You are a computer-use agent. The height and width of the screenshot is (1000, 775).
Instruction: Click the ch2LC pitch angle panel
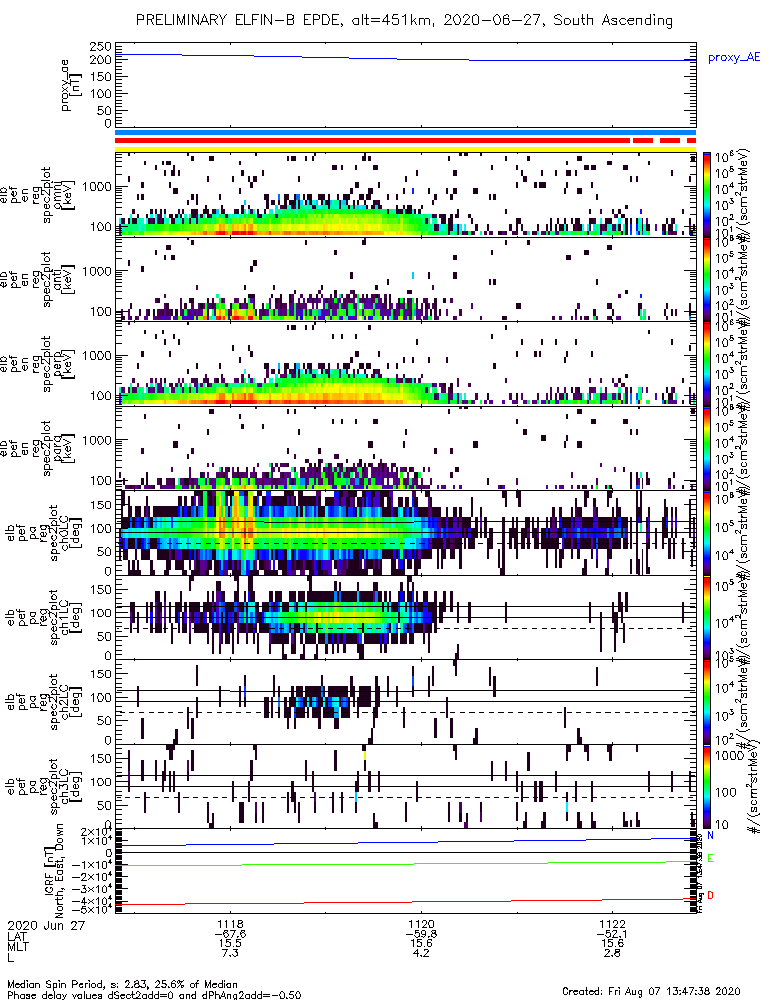(406, 702)
